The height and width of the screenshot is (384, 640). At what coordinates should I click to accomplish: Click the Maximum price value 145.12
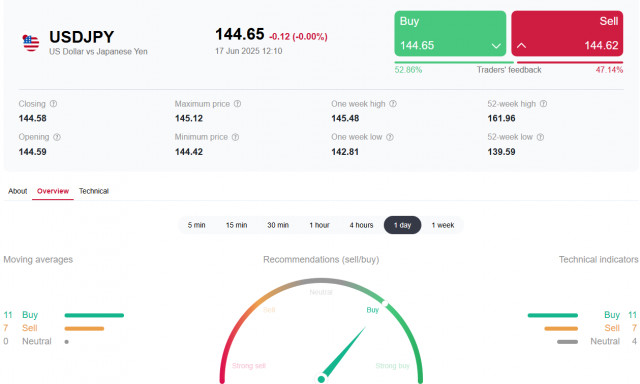point(189,118)
